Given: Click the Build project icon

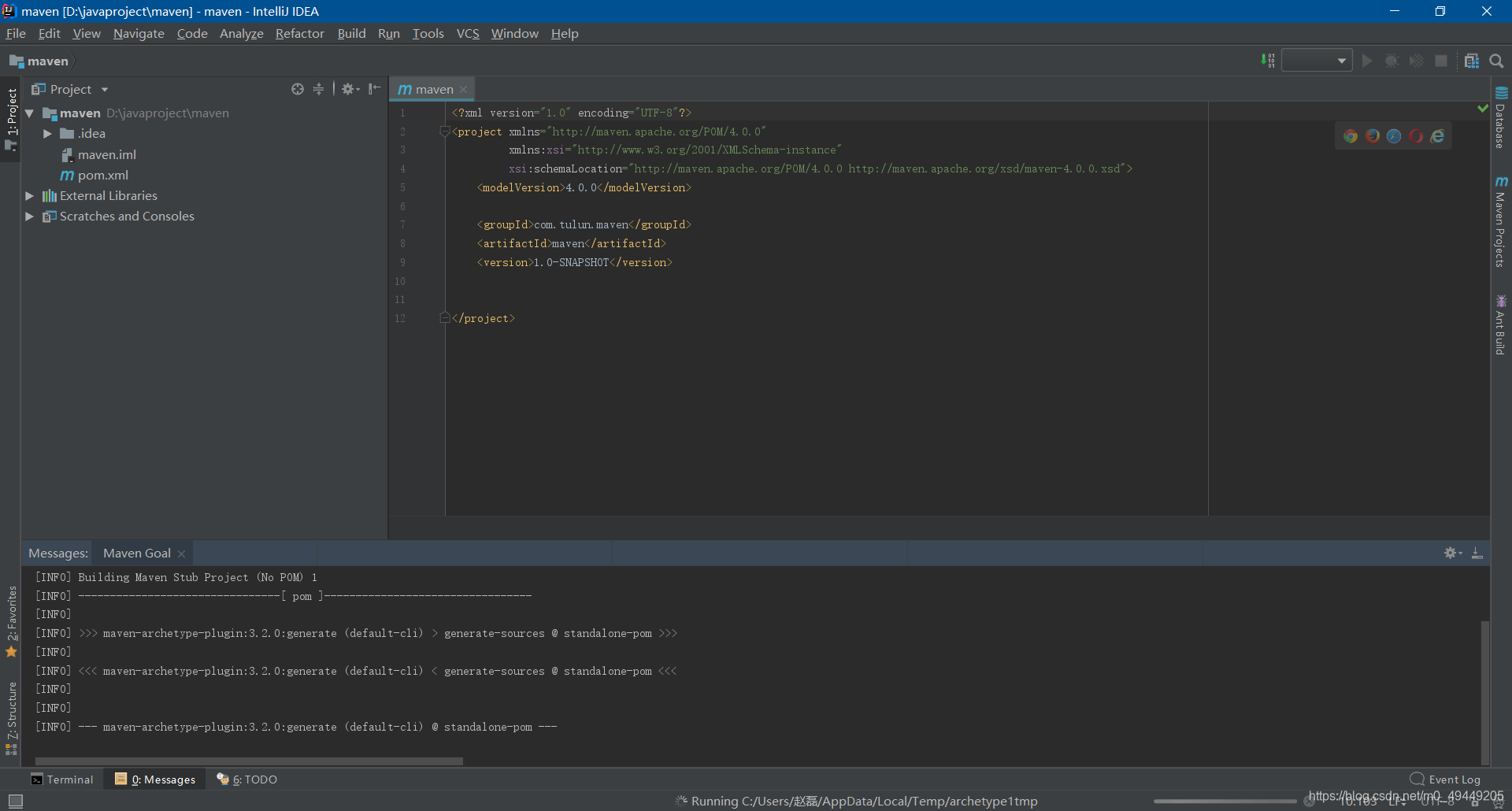Looking at the screenshot, I should click(x=1268, y=61).
